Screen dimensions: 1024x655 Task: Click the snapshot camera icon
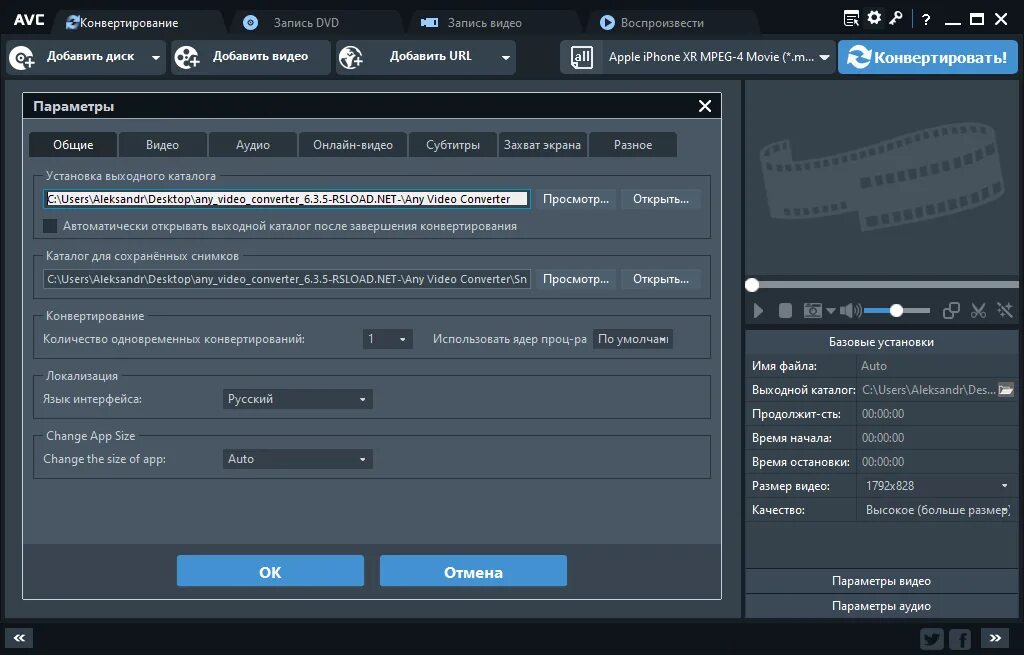click(x=812, y=311)
